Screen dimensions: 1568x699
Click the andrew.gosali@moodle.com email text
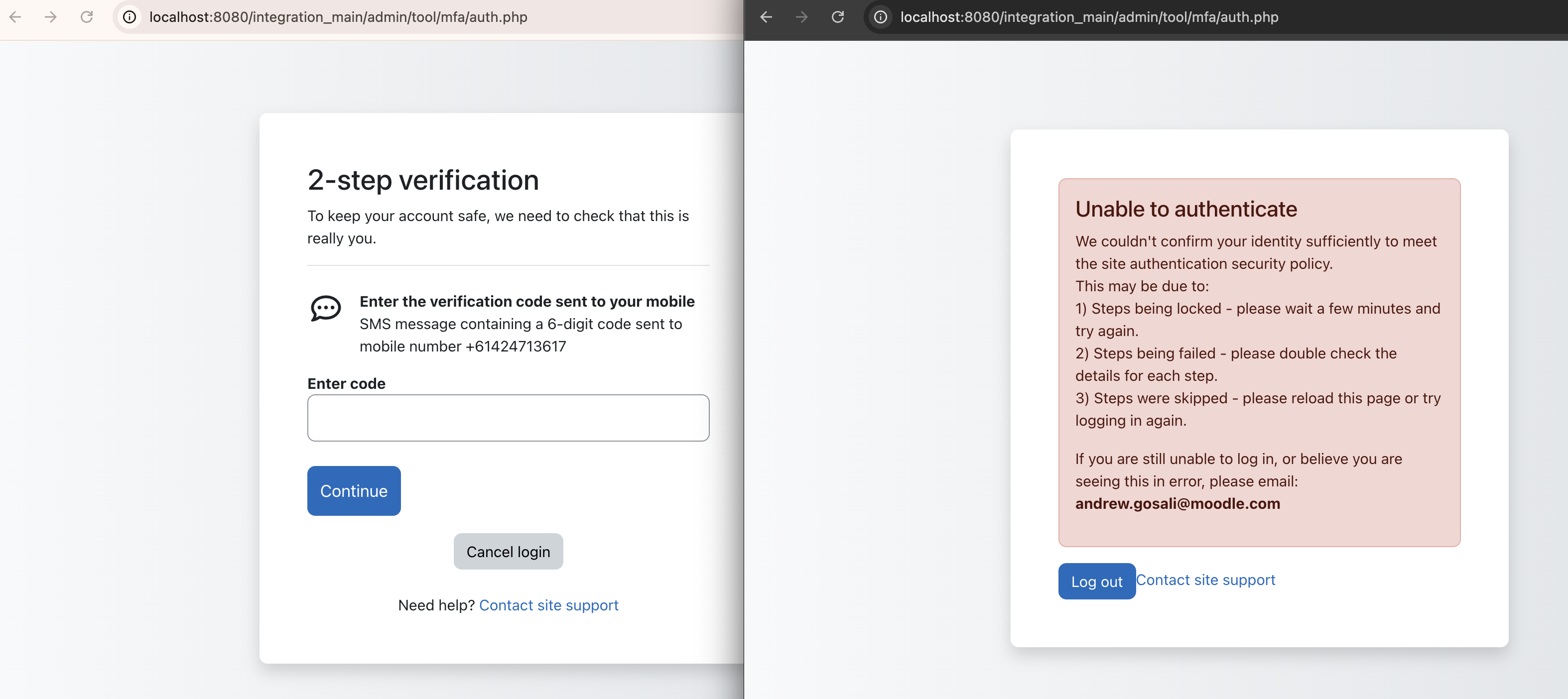(x=1178, y=504)
